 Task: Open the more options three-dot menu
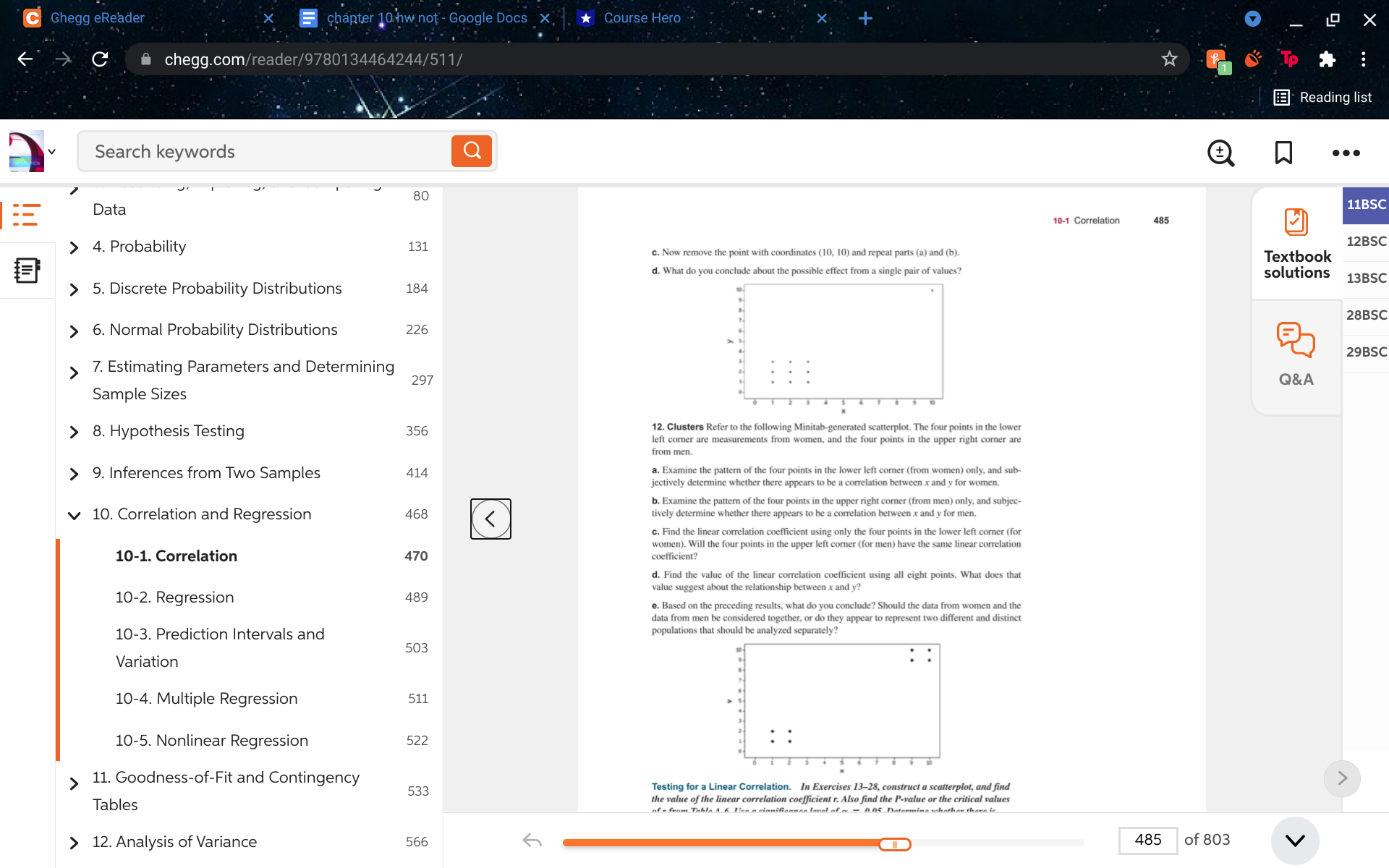pos(1346,153)
